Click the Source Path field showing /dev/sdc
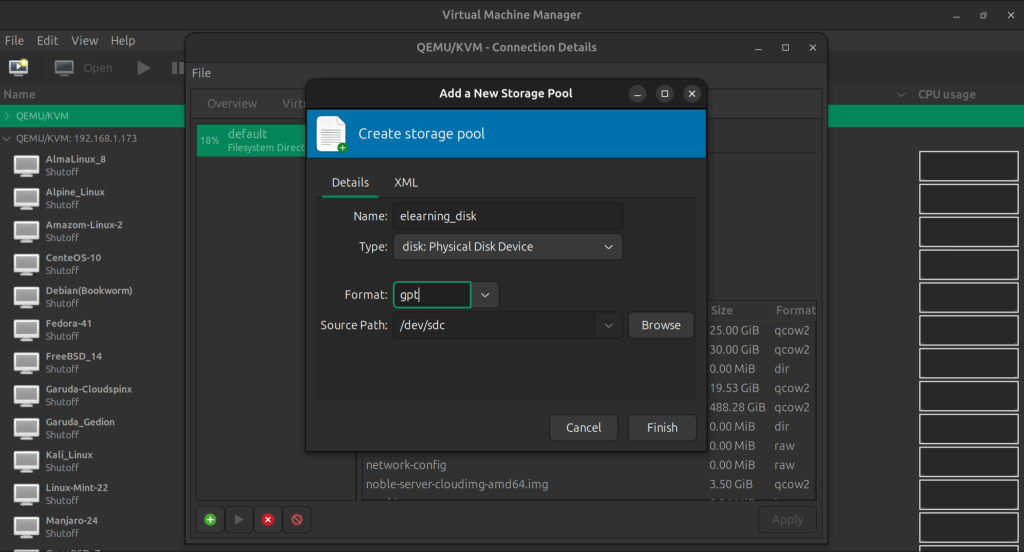The image size is (1024, 552). 494,325
